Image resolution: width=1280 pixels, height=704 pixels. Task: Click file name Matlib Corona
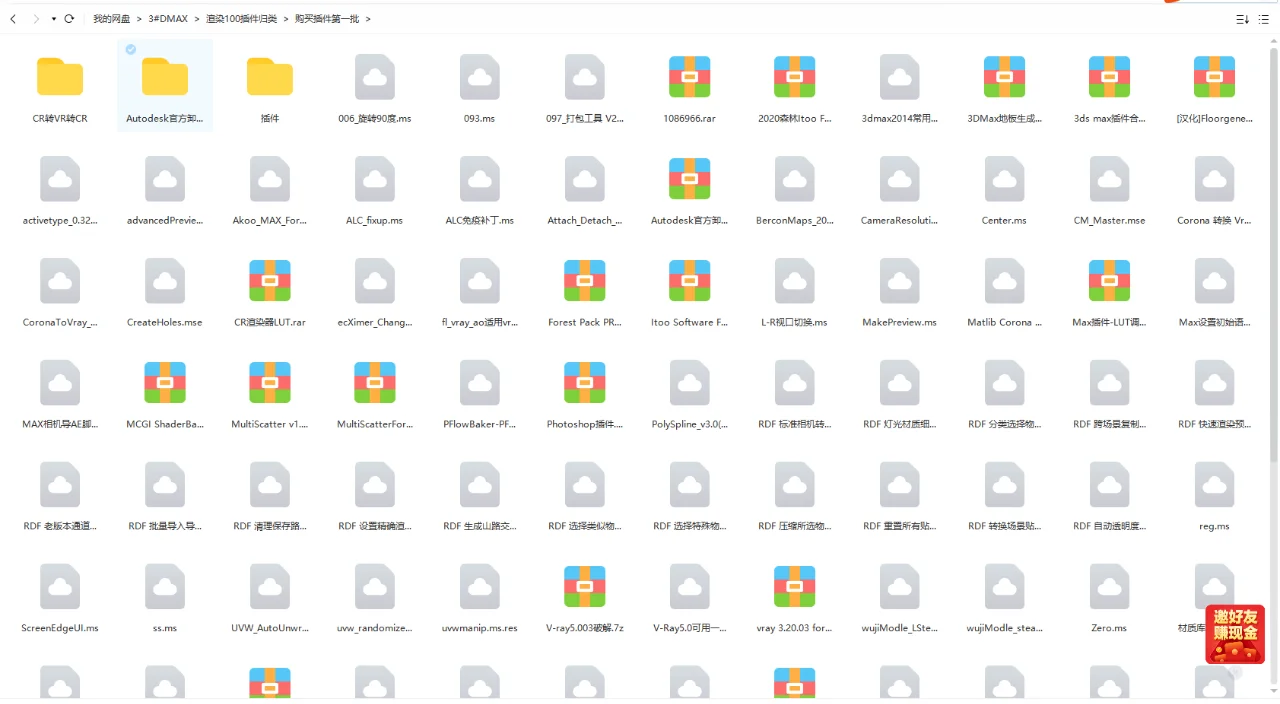(x=1005, y=322)
